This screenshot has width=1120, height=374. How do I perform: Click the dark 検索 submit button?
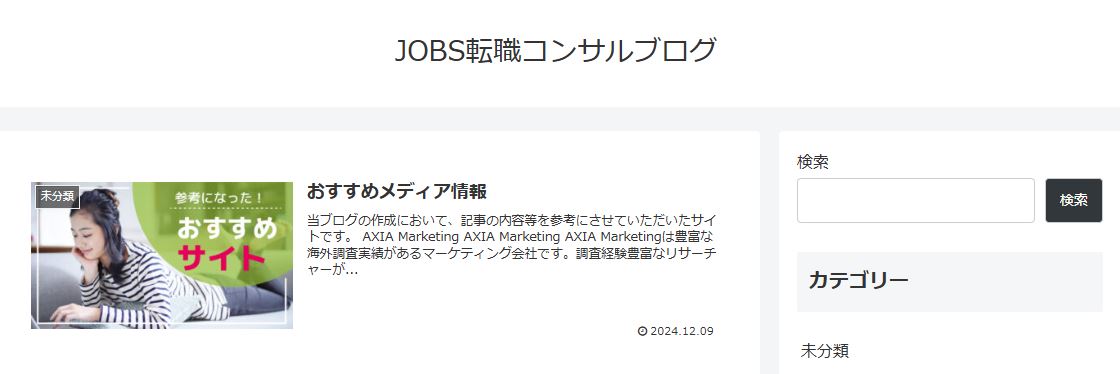(1074, 201)
